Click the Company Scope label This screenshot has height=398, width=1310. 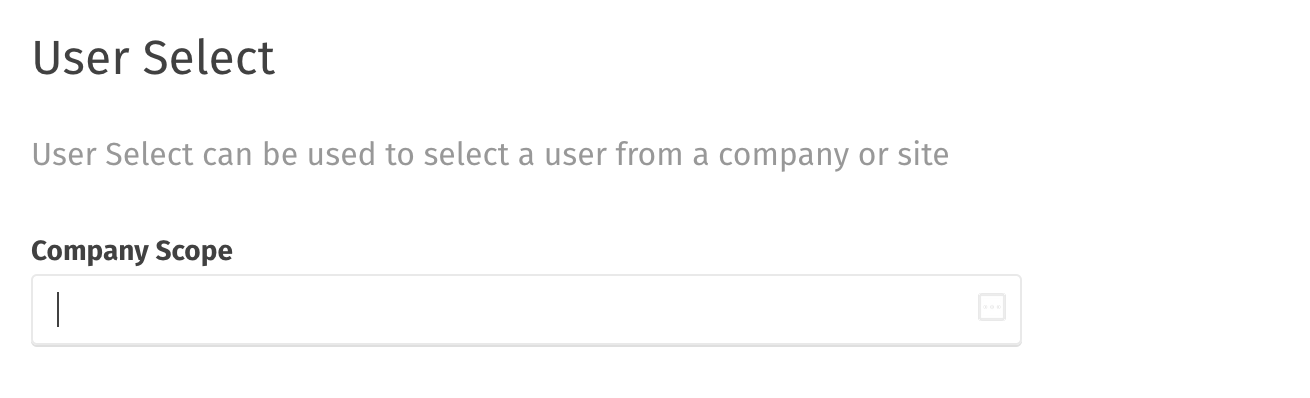[x=132, y=251]
